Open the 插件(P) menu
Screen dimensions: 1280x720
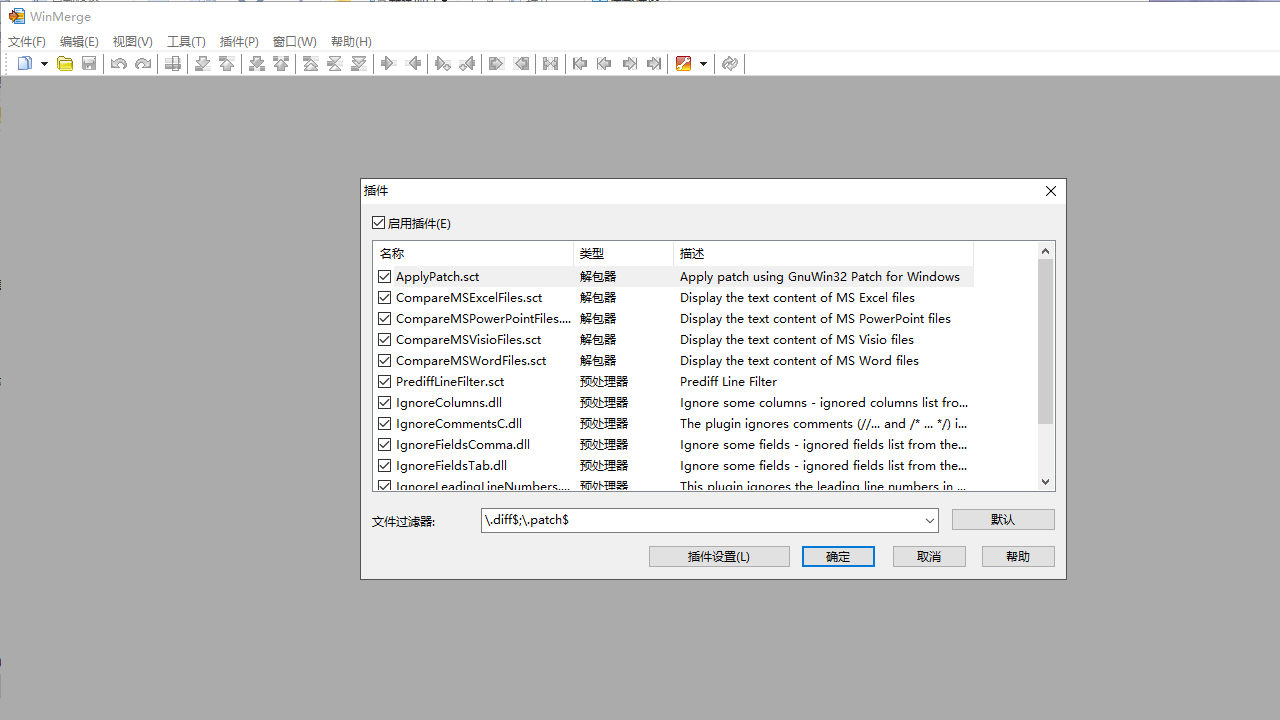[239, 42]
